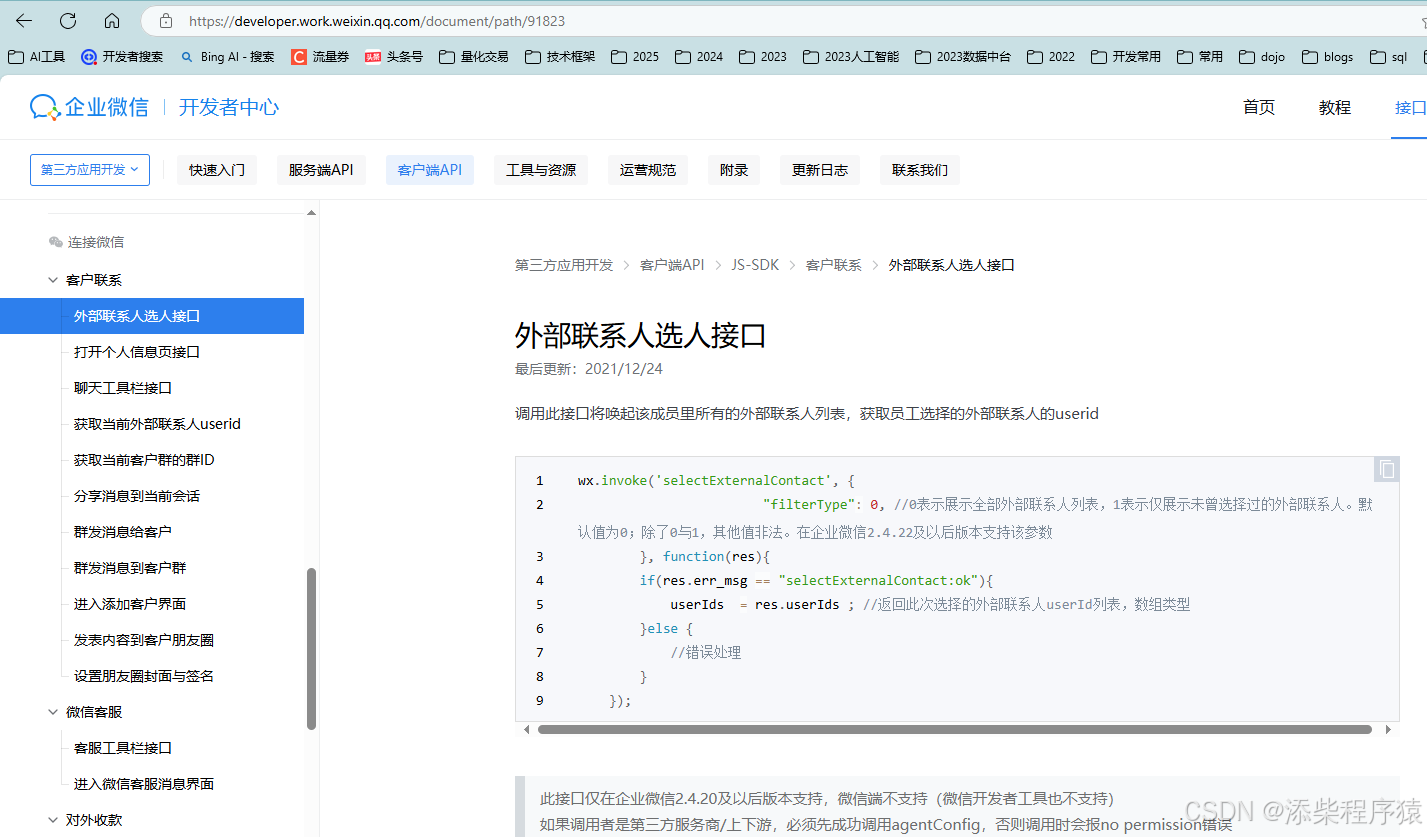1427x837 pixels.
Task: Open 群发消息给客户 in the sidebar
Action: (123, 532)
